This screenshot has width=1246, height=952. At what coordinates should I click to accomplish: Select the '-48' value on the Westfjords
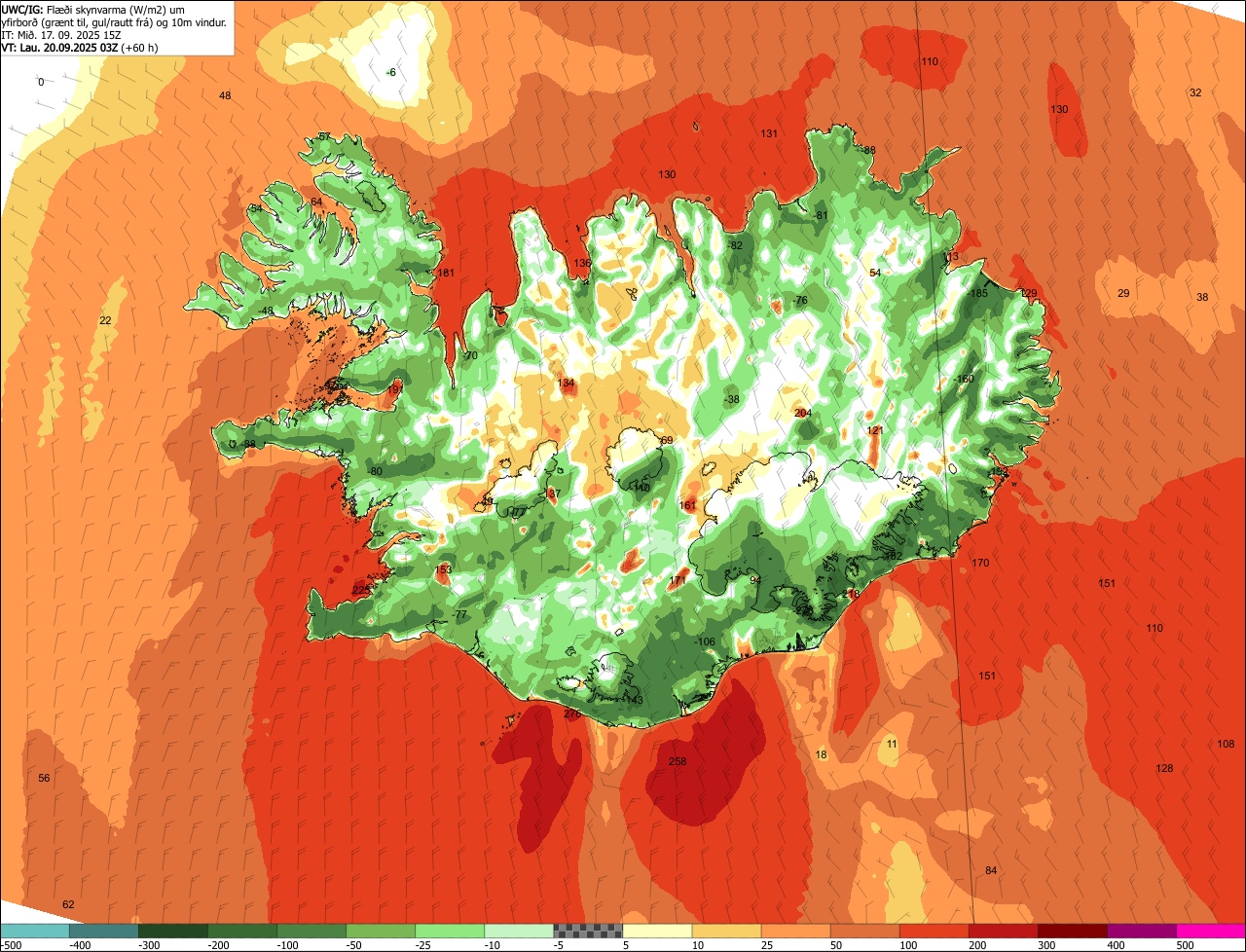(265, 311)
